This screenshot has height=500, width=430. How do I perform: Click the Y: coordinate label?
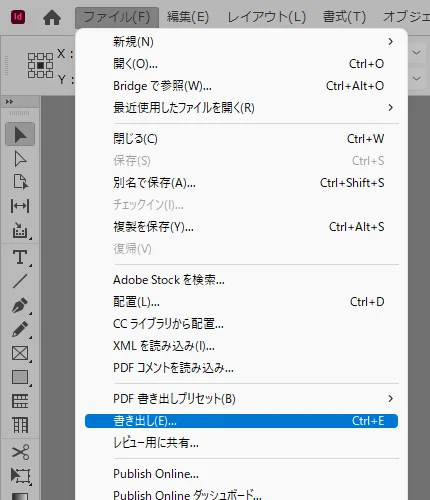click(x=66, y=80)
